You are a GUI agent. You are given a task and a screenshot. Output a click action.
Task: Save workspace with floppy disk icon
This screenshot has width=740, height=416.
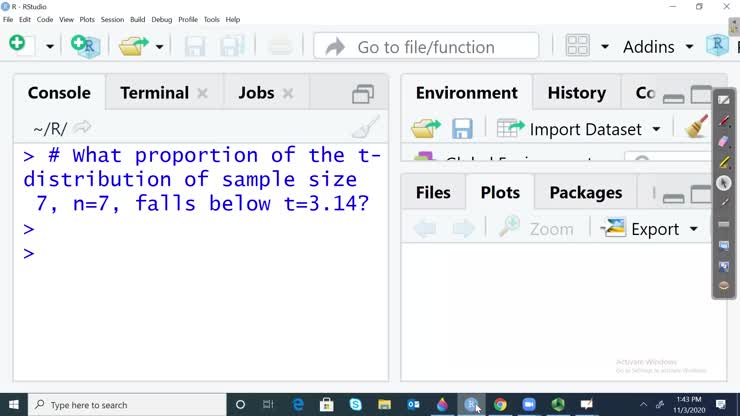pos(462,128)
